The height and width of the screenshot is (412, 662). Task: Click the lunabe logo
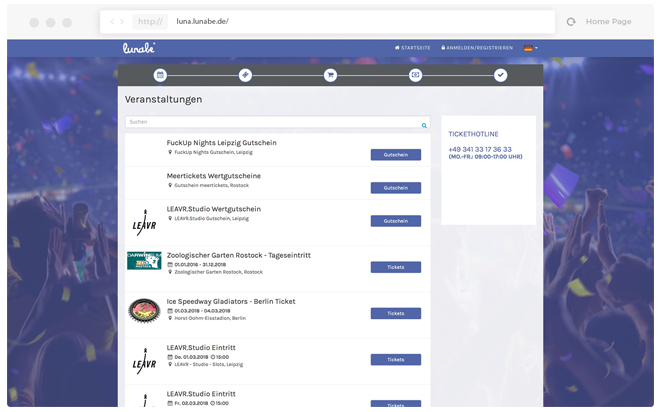[139, 48]
